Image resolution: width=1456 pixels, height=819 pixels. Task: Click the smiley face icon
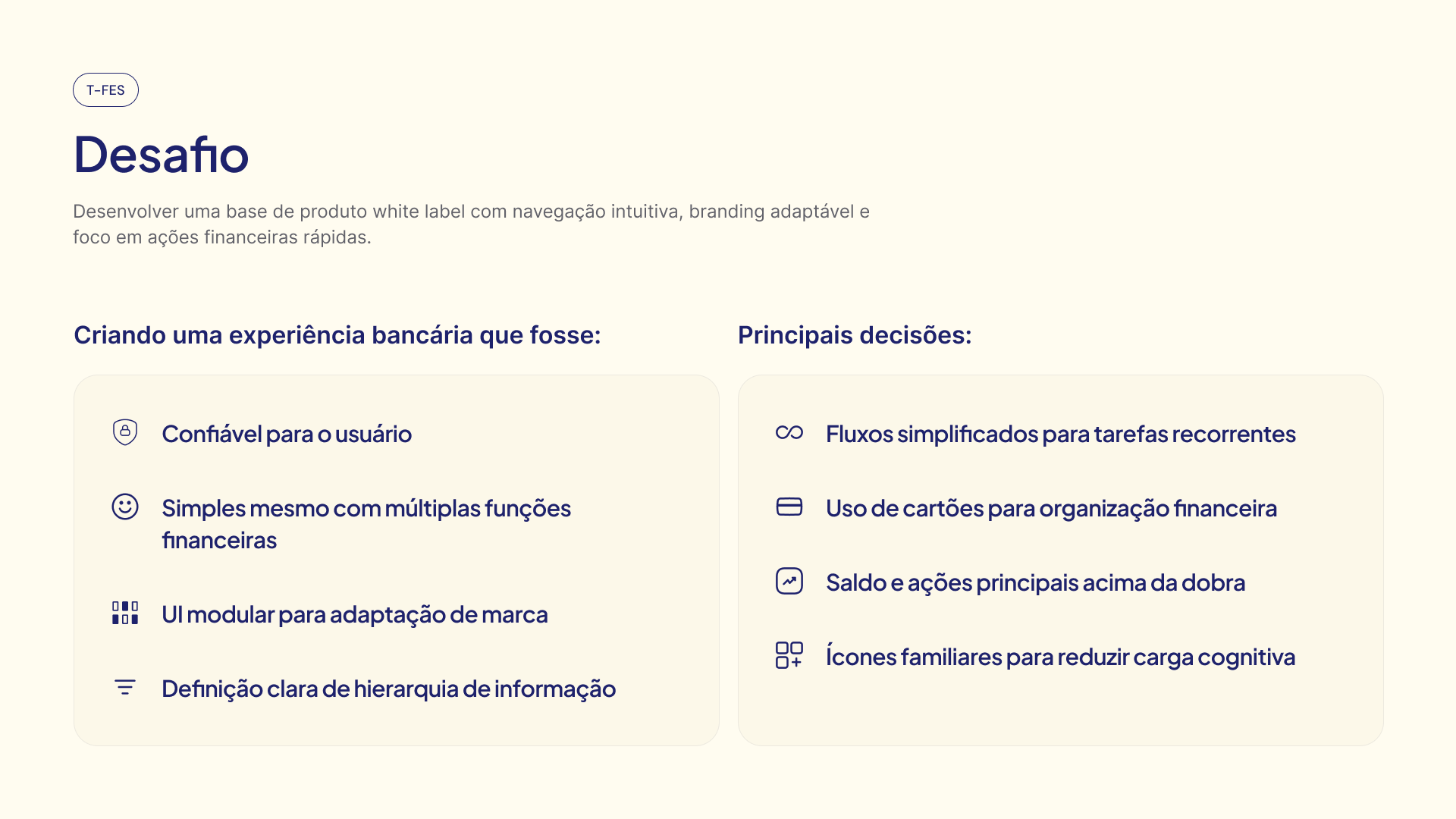[x=125, y=507]
